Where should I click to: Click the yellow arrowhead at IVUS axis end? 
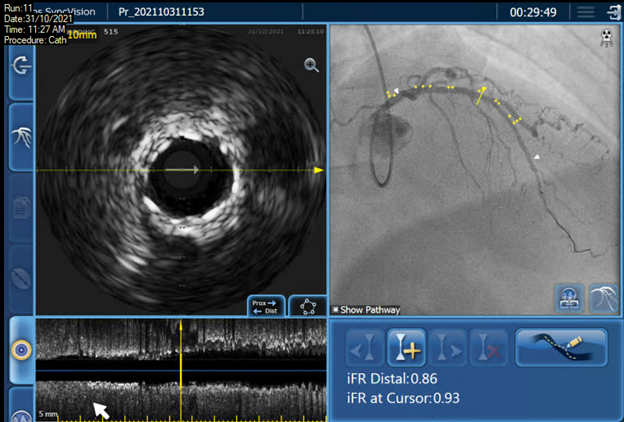[x=319, y=170]
